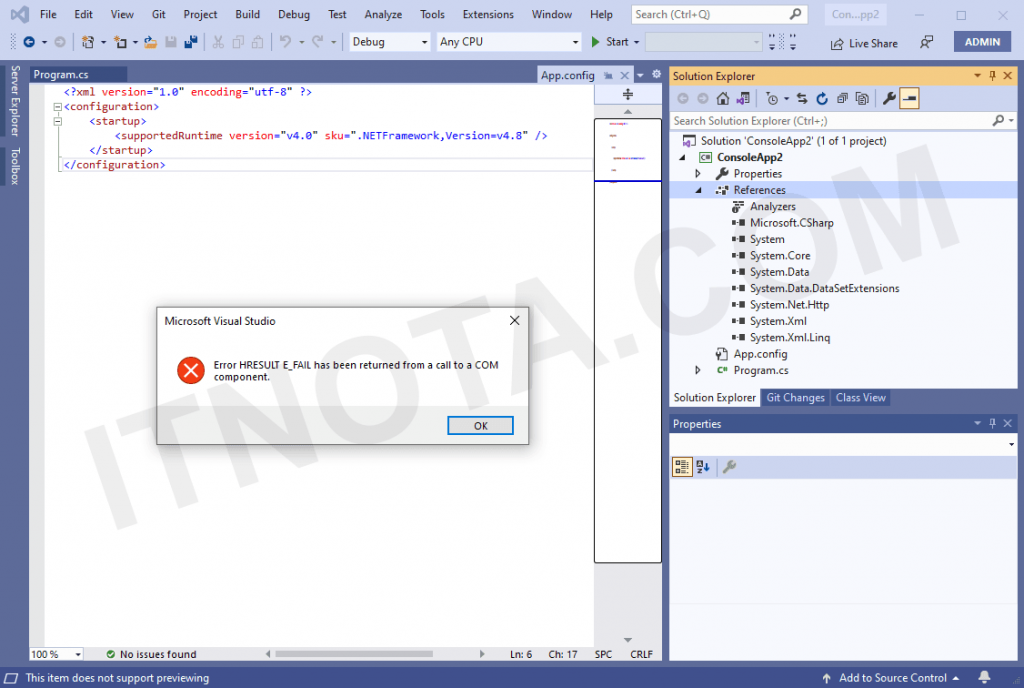Click the Refresh icon in Solution Explorer
The height and width of the screenshot is (688, 1024).
click(x=822, y=98)
